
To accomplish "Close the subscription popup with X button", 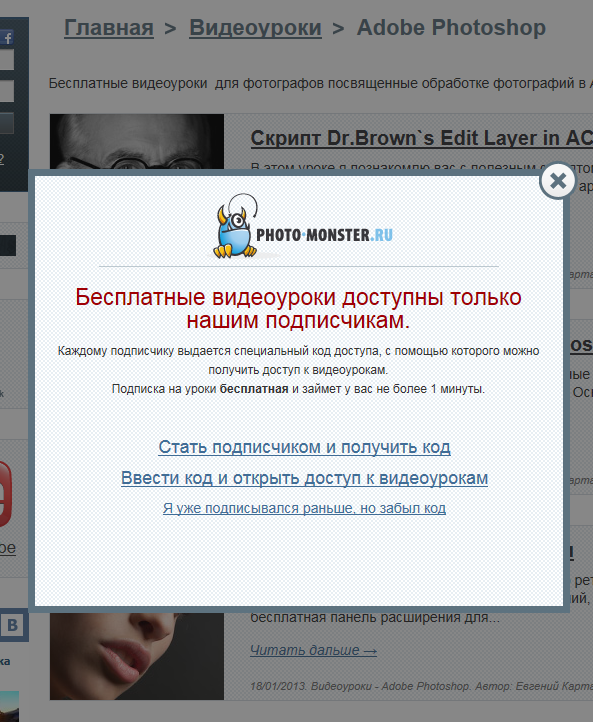I will click(x=558, y=181).
